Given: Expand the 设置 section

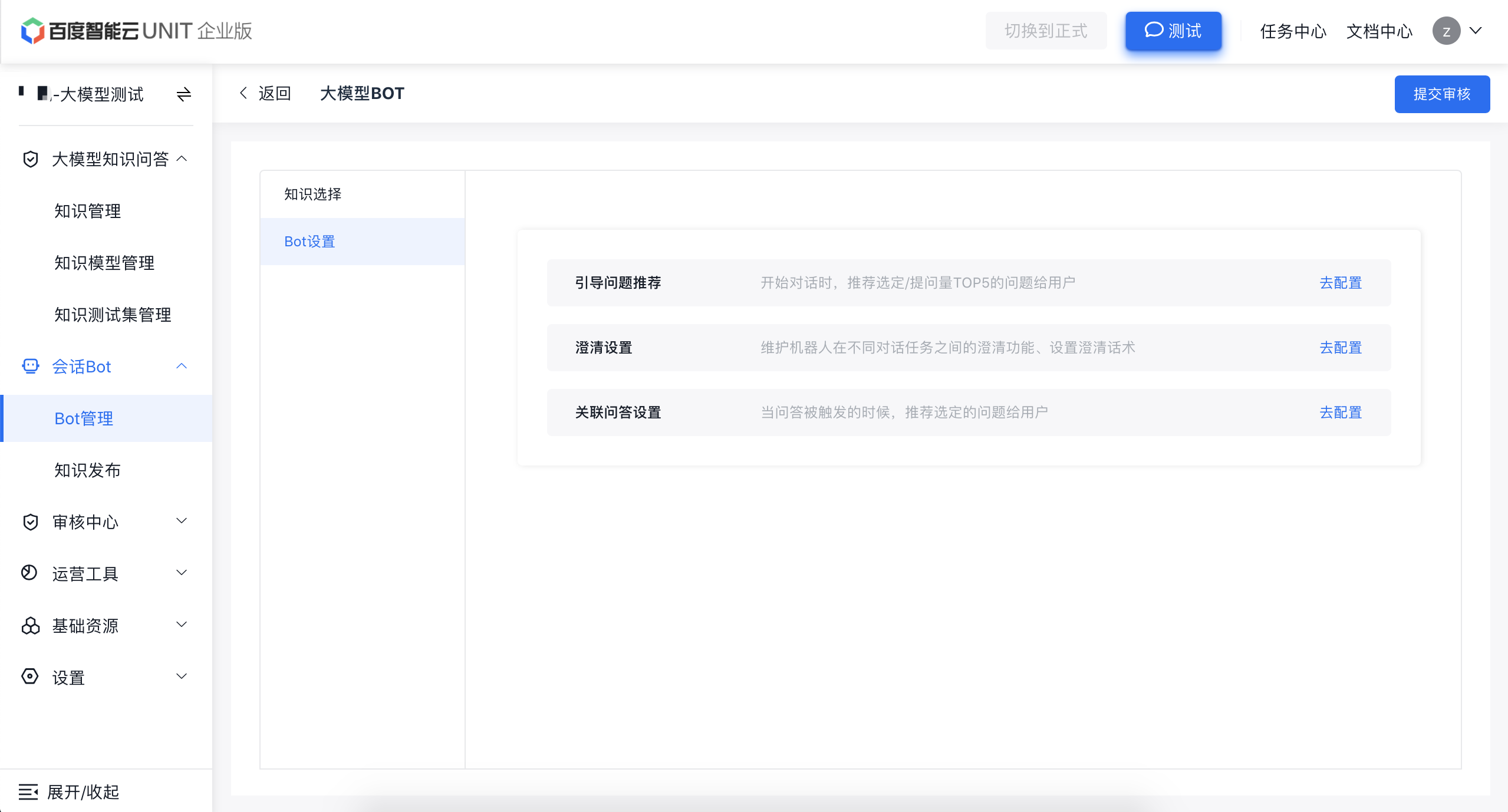Looking at the screenshot, I should pyautogui.click(x=182, y=676).
